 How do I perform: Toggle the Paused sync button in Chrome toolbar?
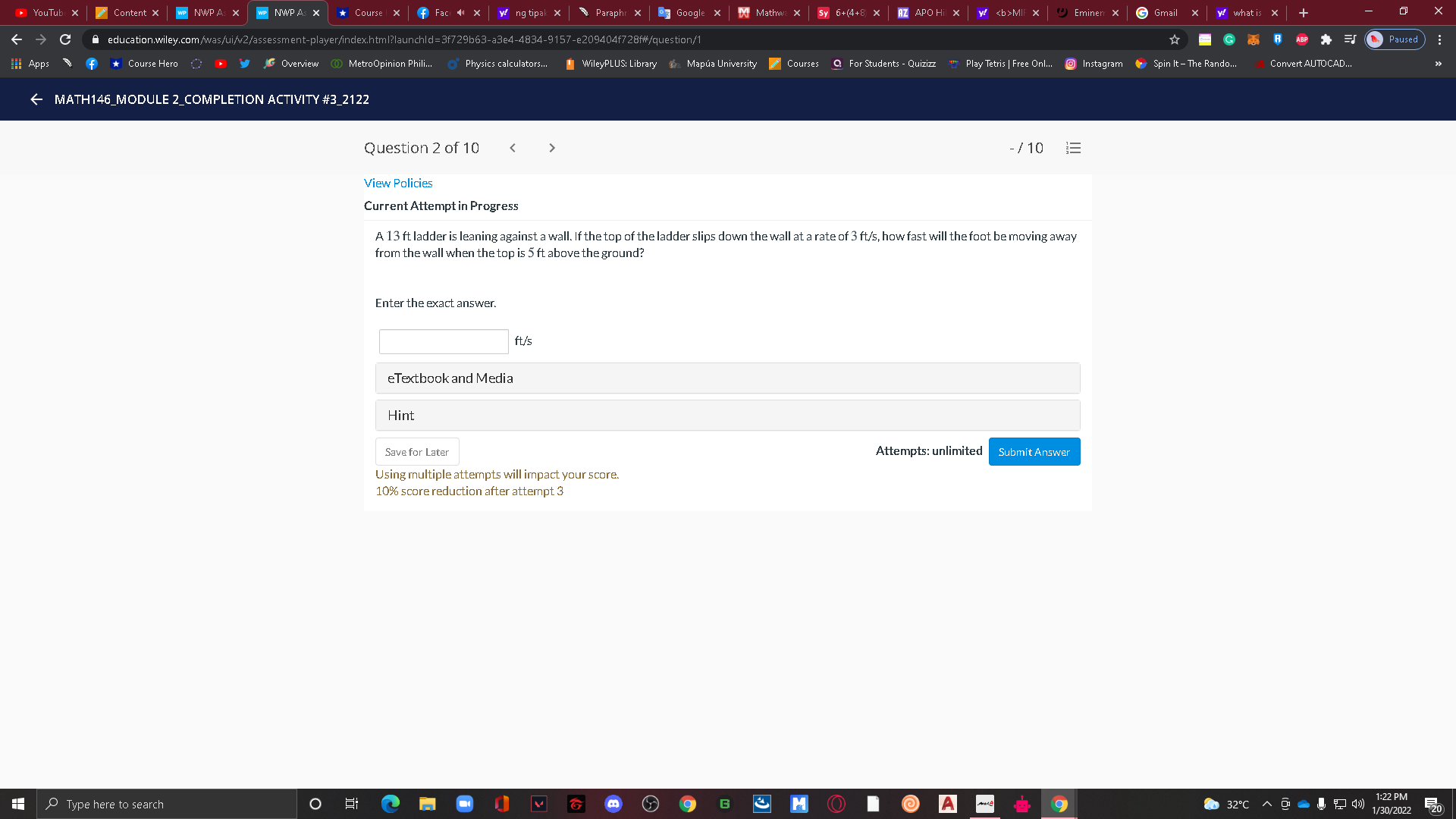click(1394, 39)
